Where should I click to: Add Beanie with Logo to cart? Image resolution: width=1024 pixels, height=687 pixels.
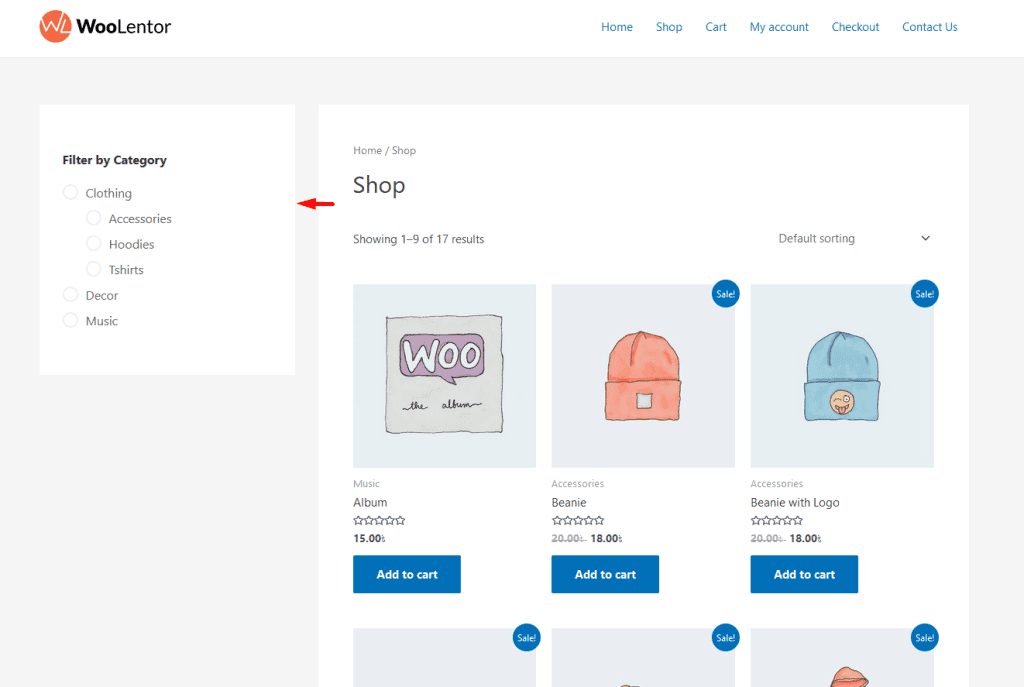804,574
